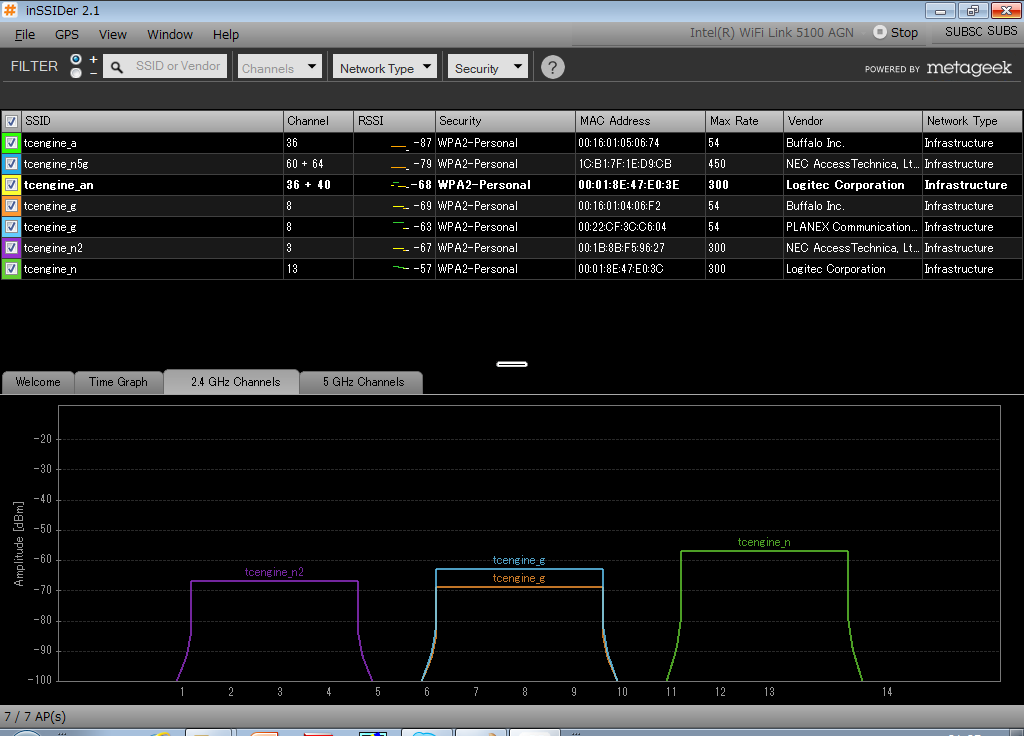
Task: Select the plus (include) filter radio button
Action: click(x=76, y=59)
